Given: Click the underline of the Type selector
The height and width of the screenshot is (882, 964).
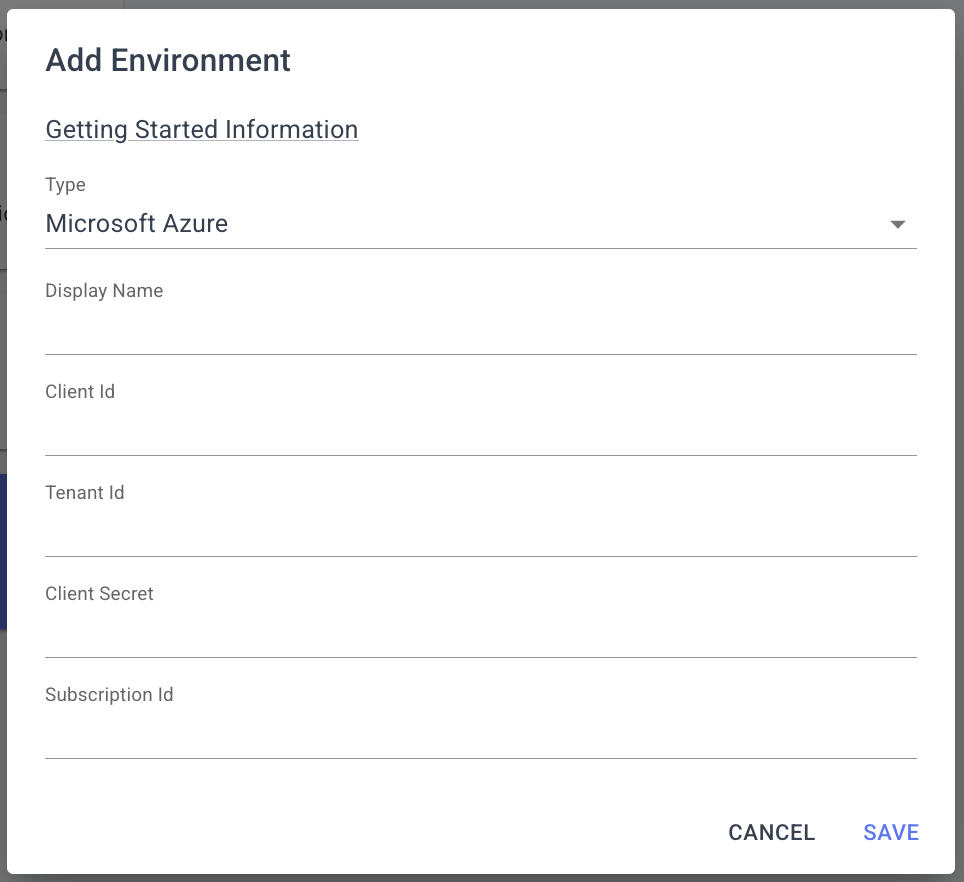Looking at the screenshot, I should [481, 248].
